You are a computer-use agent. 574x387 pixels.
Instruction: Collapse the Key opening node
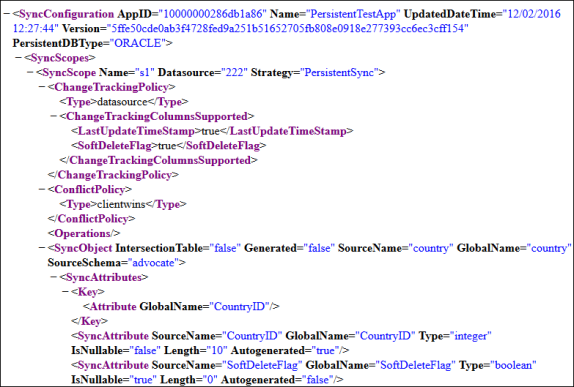tap(66, 292)
